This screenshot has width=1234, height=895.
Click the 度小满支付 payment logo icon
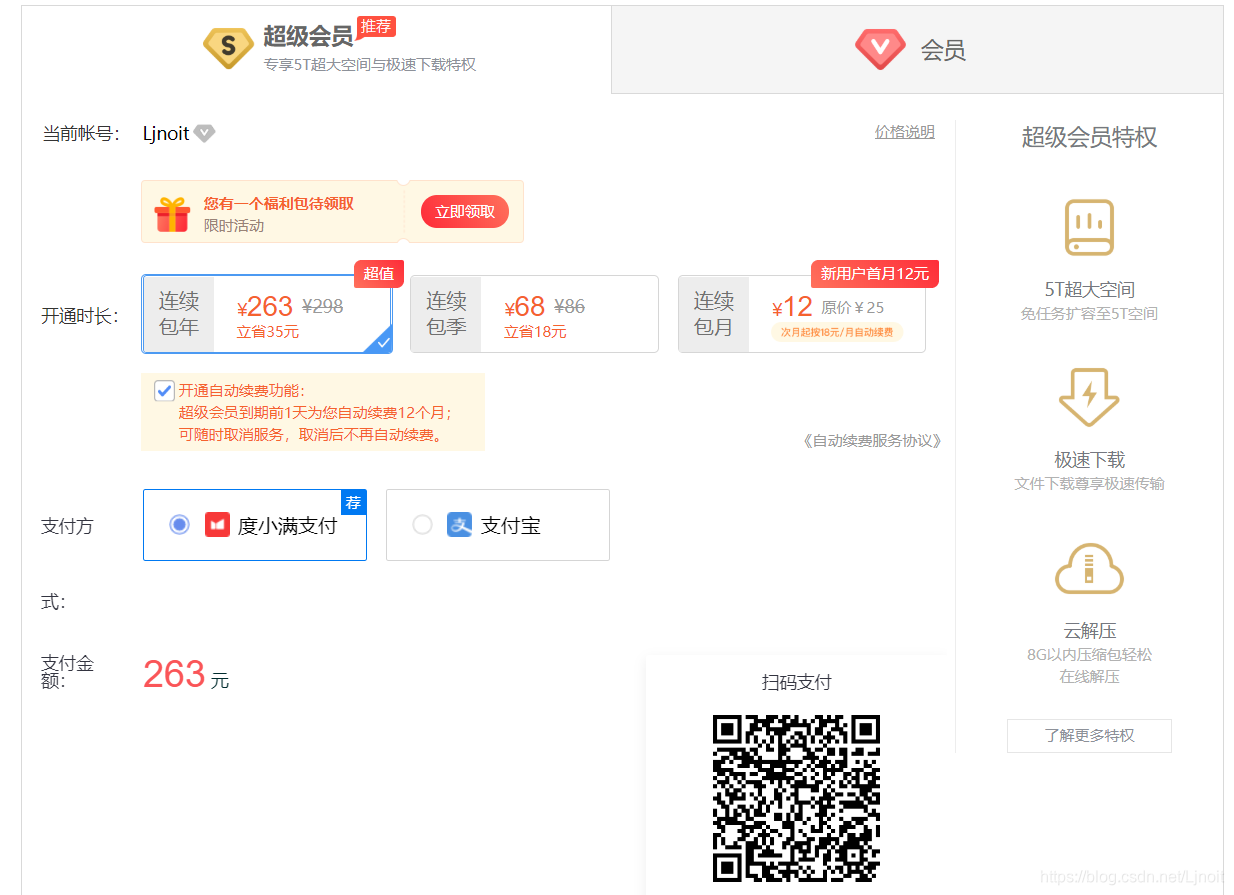point(216,524)
